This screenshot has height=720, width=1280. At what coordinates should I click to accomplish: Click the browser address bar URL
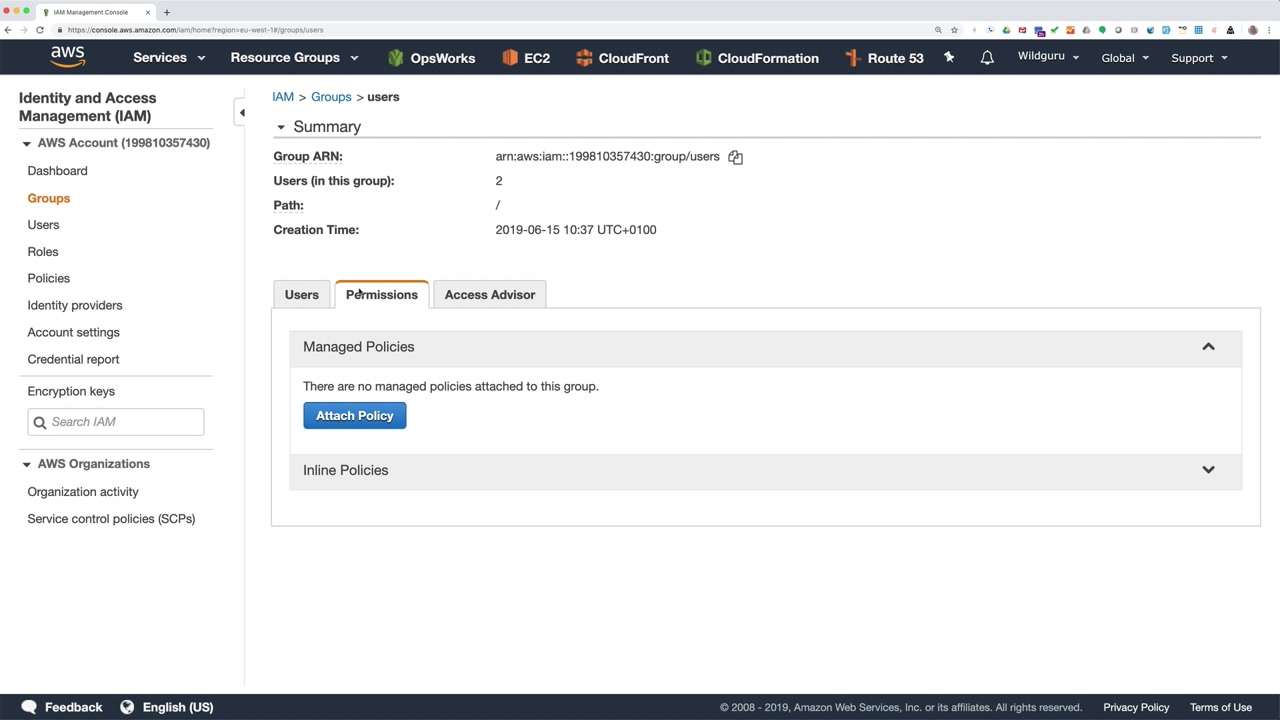[x=195, y=30]
